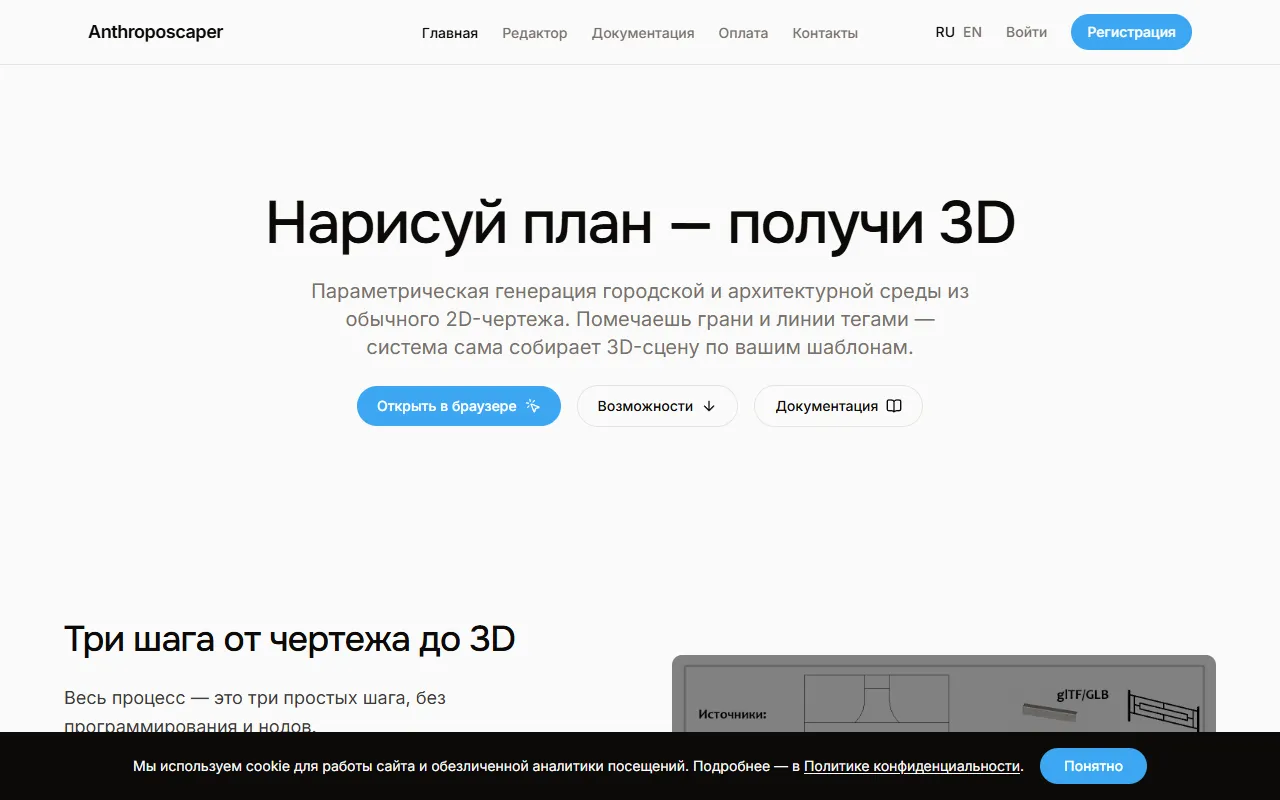Open the Оплата nav link
The height and width of the screenshot is (800, 1280).
point(743,33)
